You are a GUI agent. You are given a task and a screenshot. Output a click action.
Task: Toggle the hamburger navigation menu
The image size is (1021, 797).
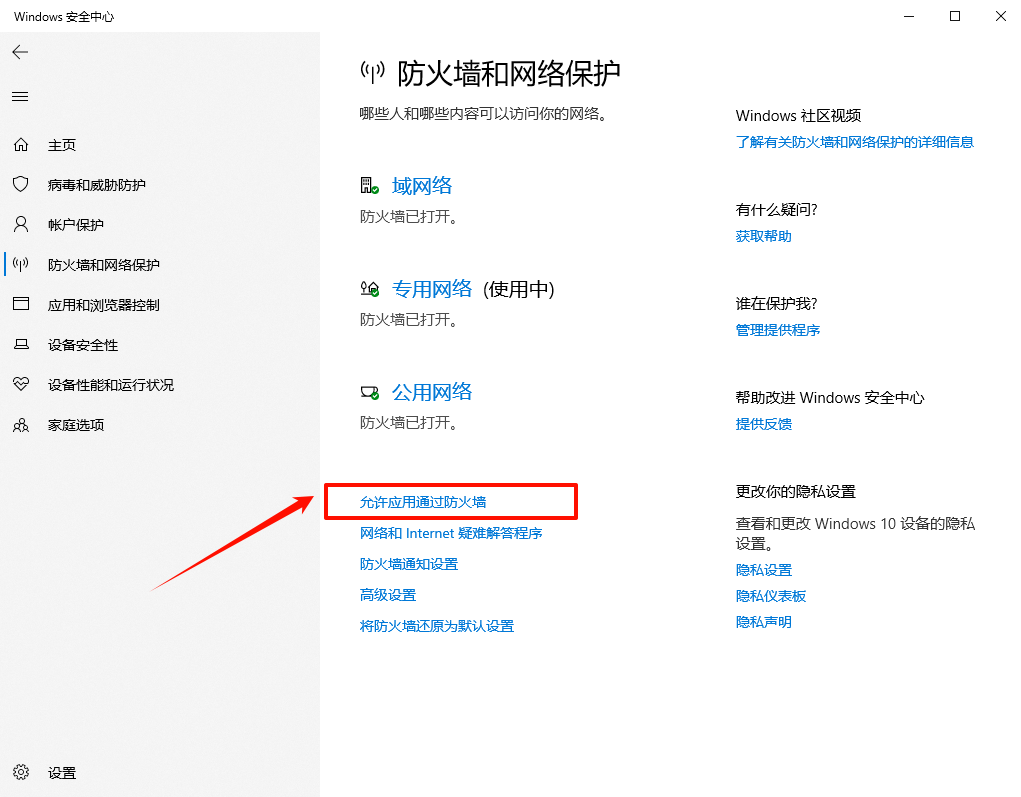pyautogui.click(x=20, y=97)
